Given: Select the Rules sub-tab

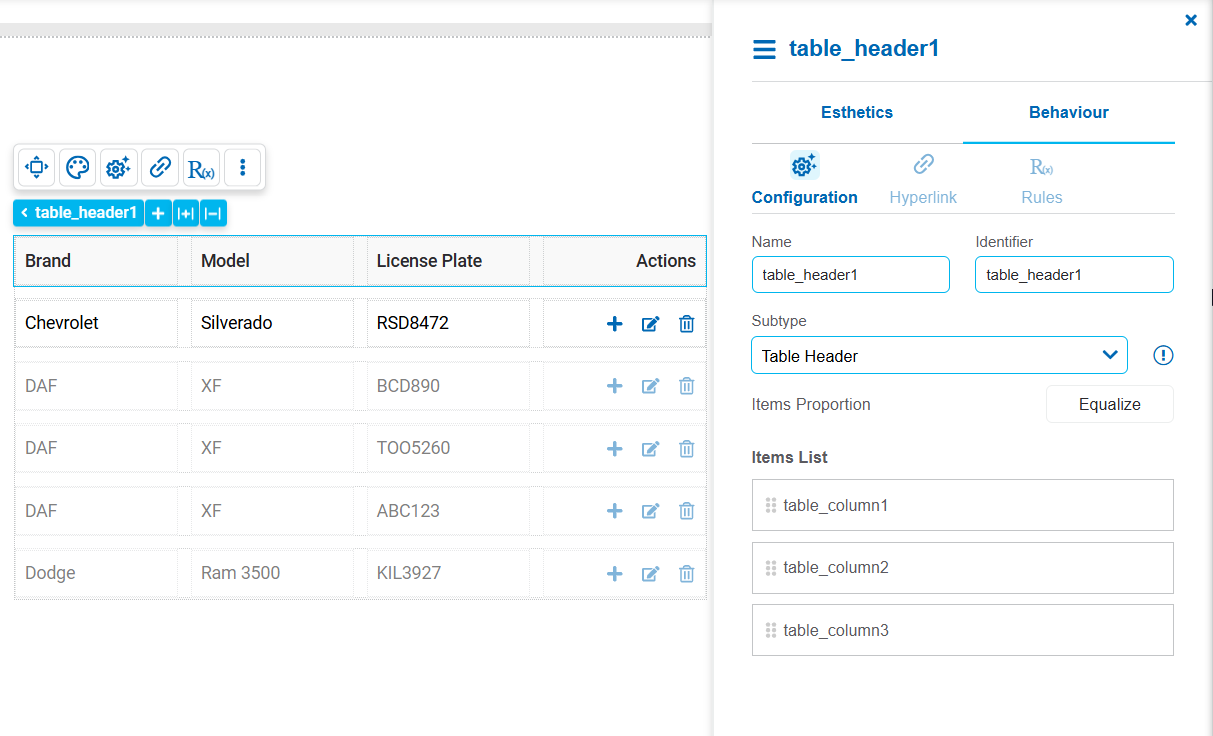Looking at the screenshot, I should click(1042, 180).
